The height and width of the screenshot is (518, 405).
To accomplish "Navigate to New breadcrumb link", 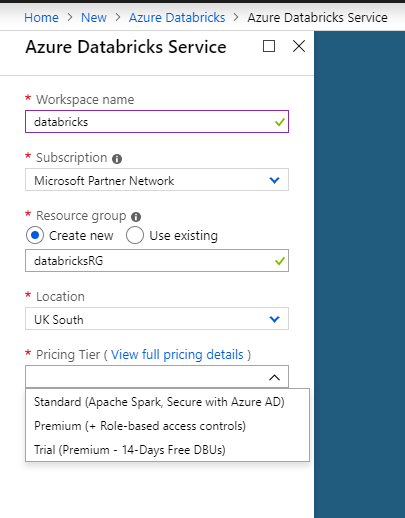I will [94, 17].
